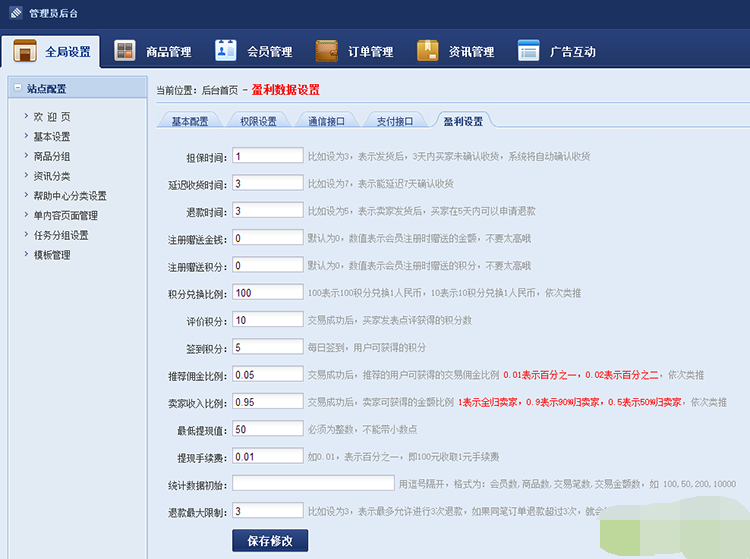Open 资讯分类 in the sidebar
Screen dimensions: 750x559
52,176
